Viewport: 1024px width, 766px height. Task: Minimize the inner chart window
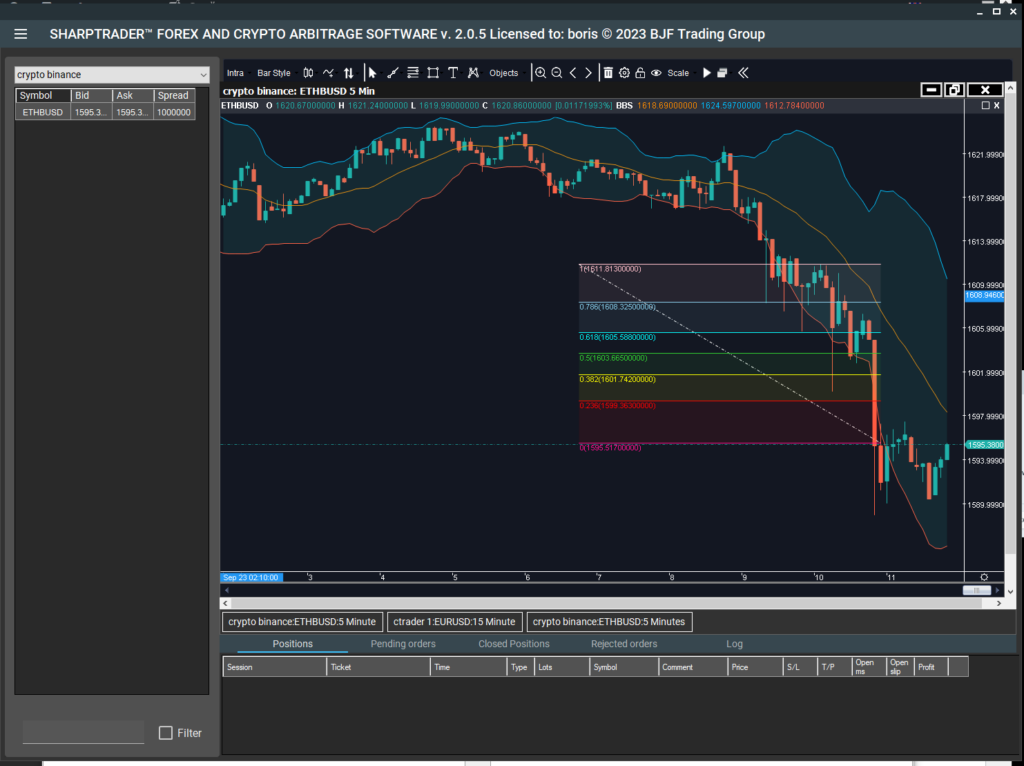(x=931, y=90)
